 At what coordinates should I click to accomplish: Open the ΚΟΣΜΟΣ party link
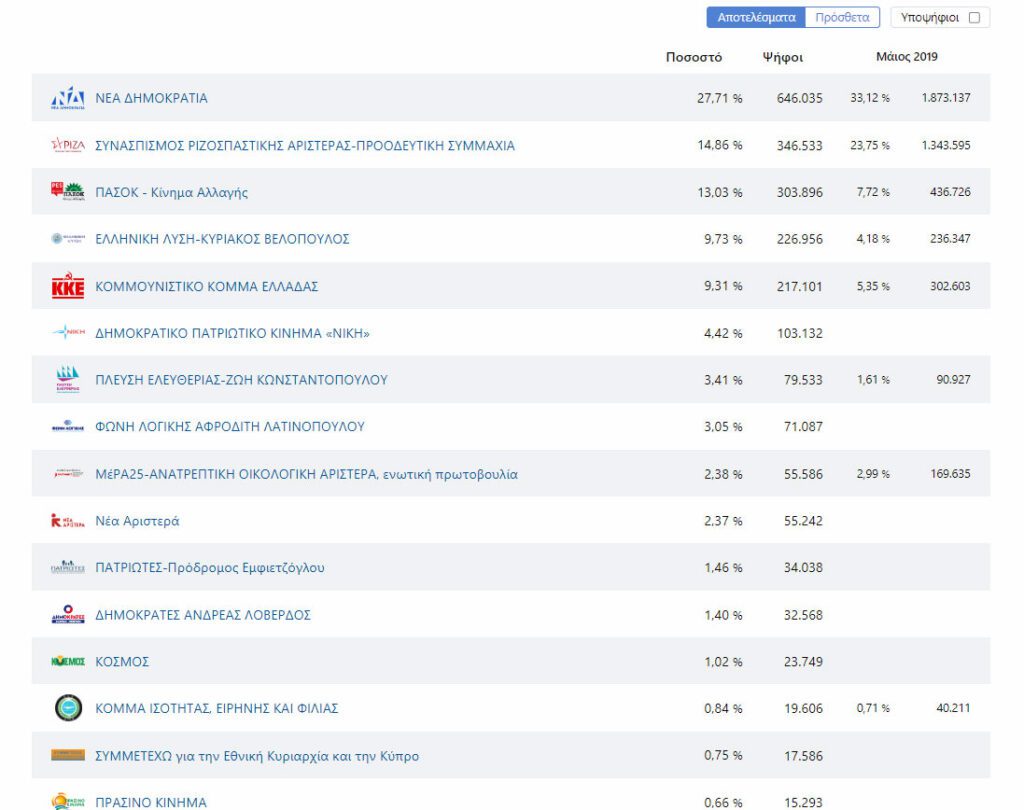pyautogui.click(x=122, y=662)
